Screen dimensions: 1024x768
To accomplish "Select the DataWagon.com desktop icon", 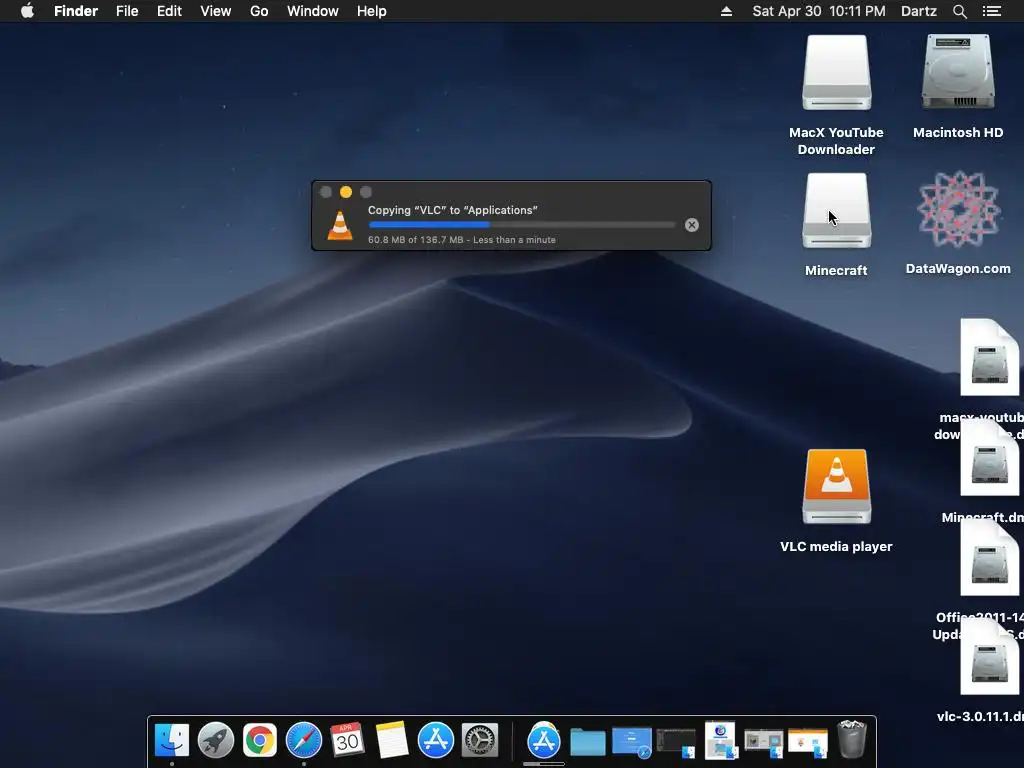I will (x=958, y=209).
